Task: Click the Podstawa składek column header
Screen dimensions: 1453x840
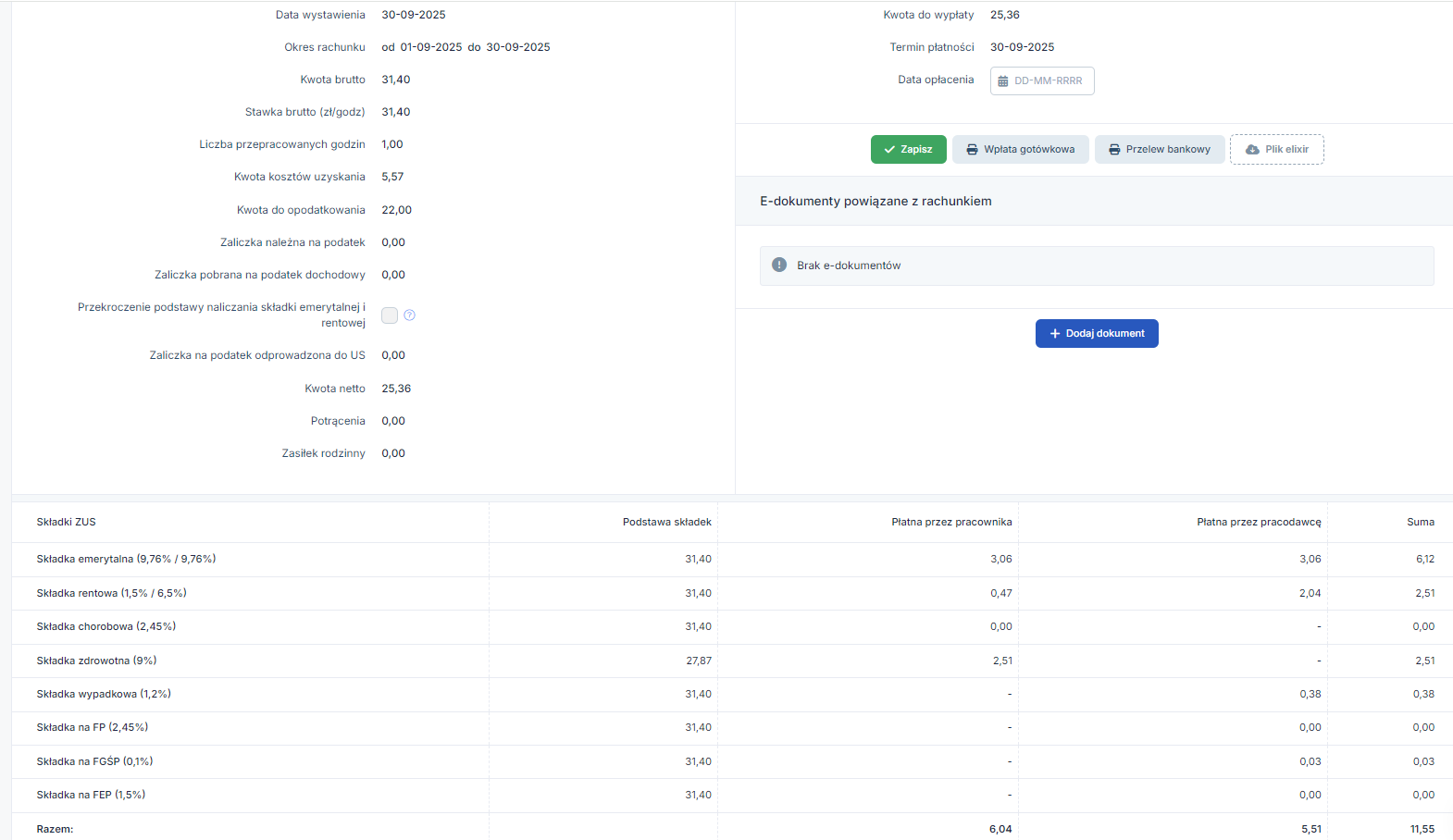Action: point(666,523)
